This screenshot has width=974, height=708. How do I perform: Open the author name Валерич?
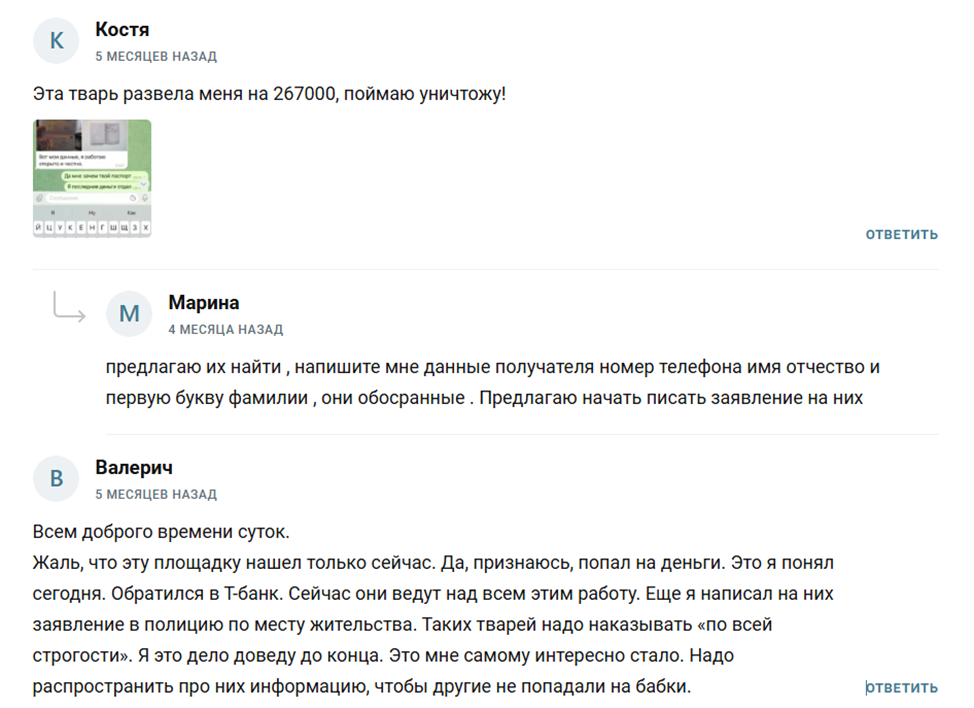click(134, 468)
